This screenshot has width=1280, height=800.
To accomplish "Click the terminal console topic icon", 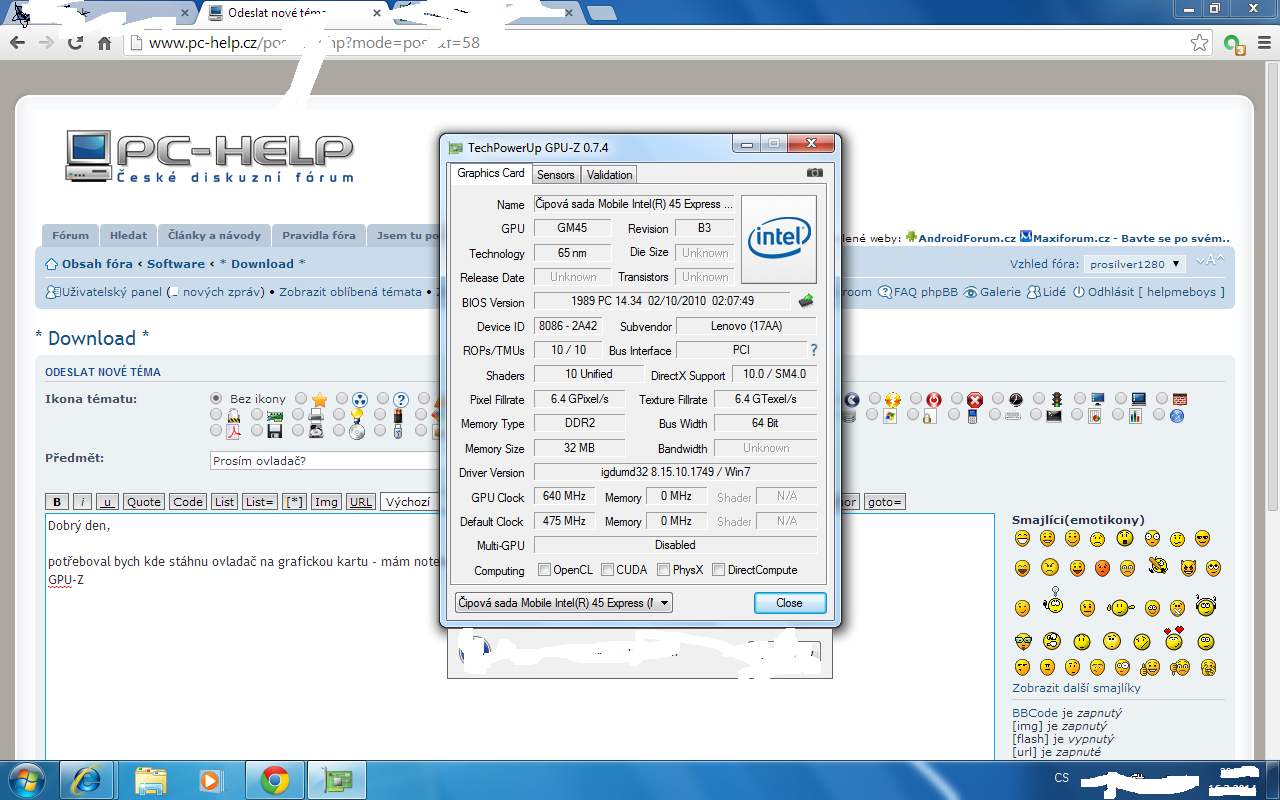I will coord(1053,416).
